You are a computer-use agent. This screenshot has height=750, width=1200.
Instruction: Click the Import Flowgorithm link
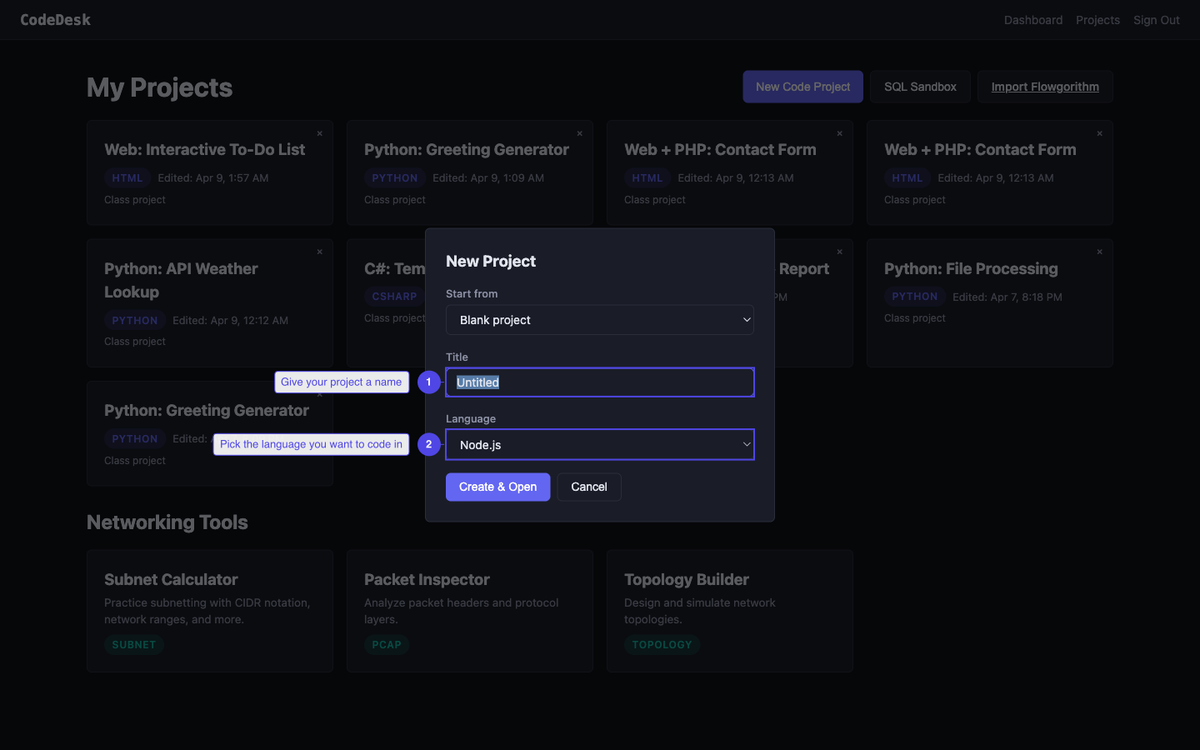(1044, 86)
